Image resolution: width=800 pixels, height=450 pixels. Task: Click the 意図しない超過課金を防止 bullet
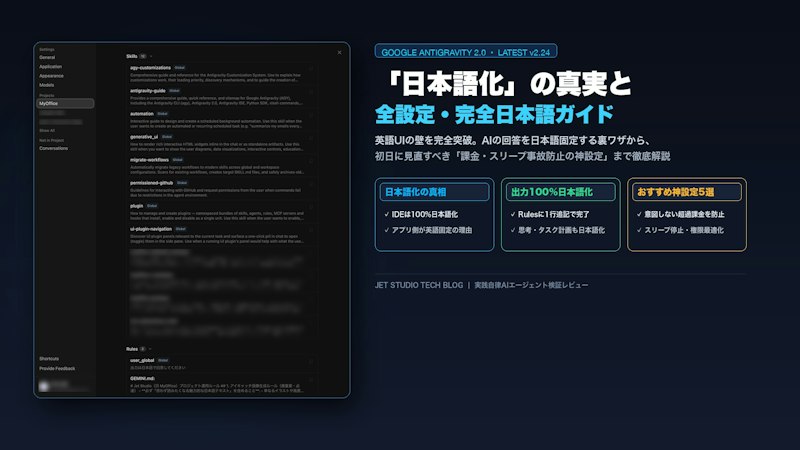pos(681,214)
